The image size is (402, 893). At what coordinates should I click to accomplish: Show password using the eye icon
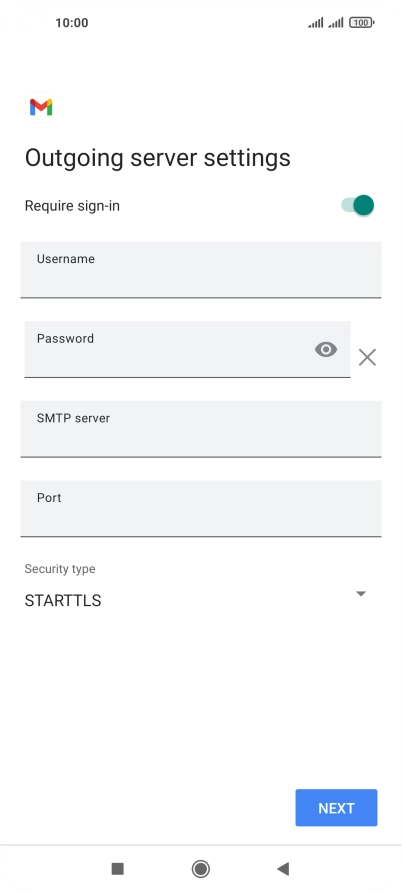point(326,349)
